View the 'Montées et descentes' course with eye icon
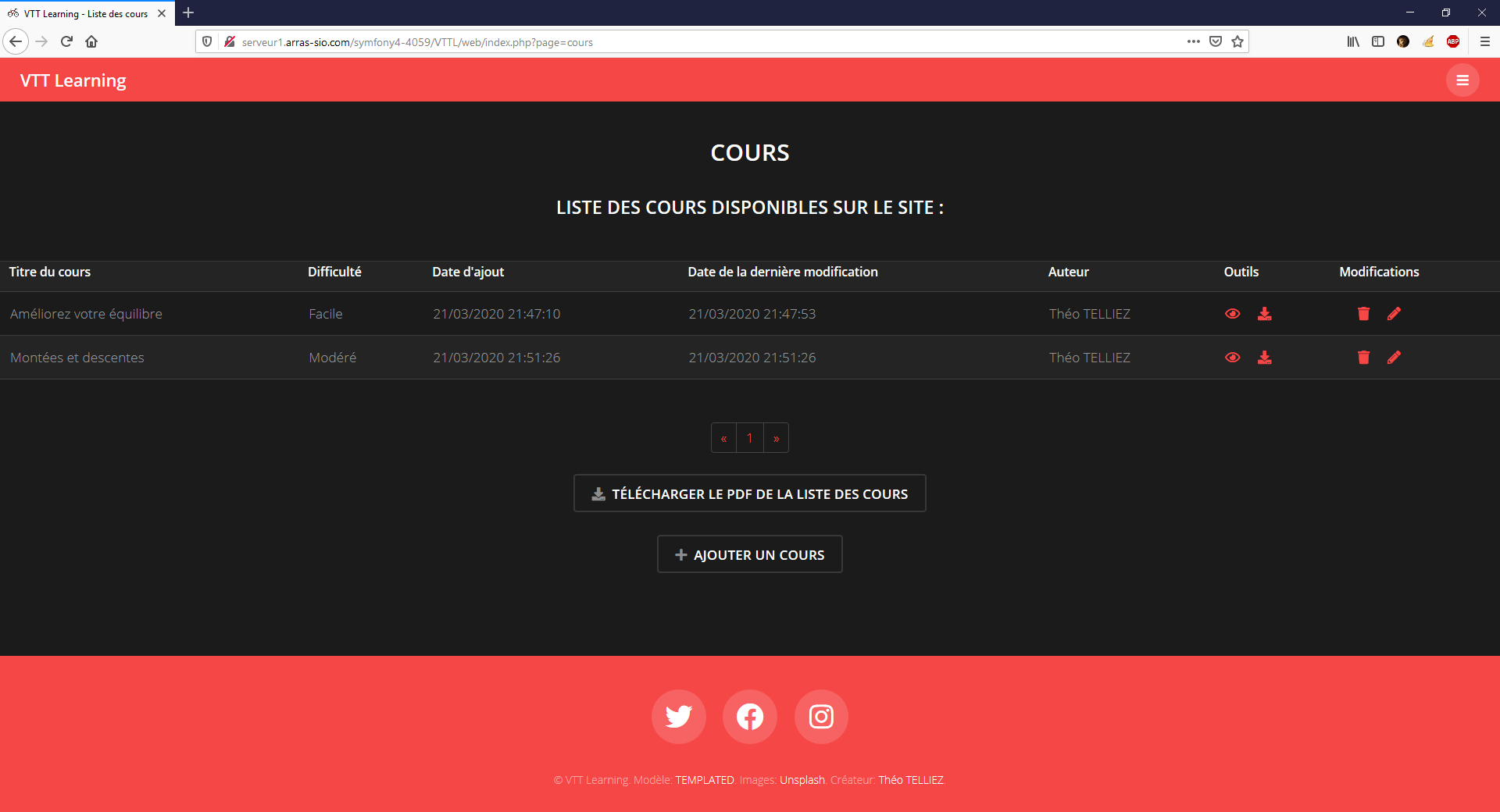The height and width of the screenshot is (812, 1500). (1232, 358)
